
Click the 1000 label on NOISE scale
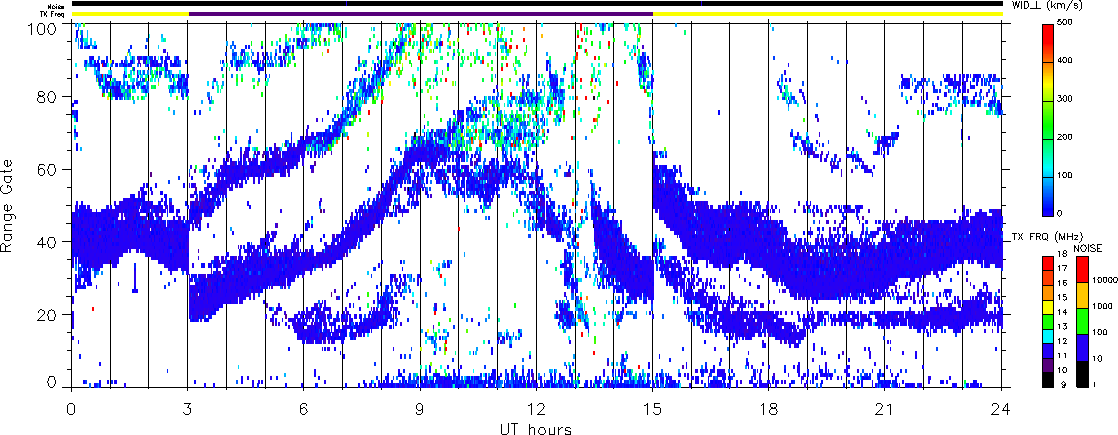point(1101,307)
